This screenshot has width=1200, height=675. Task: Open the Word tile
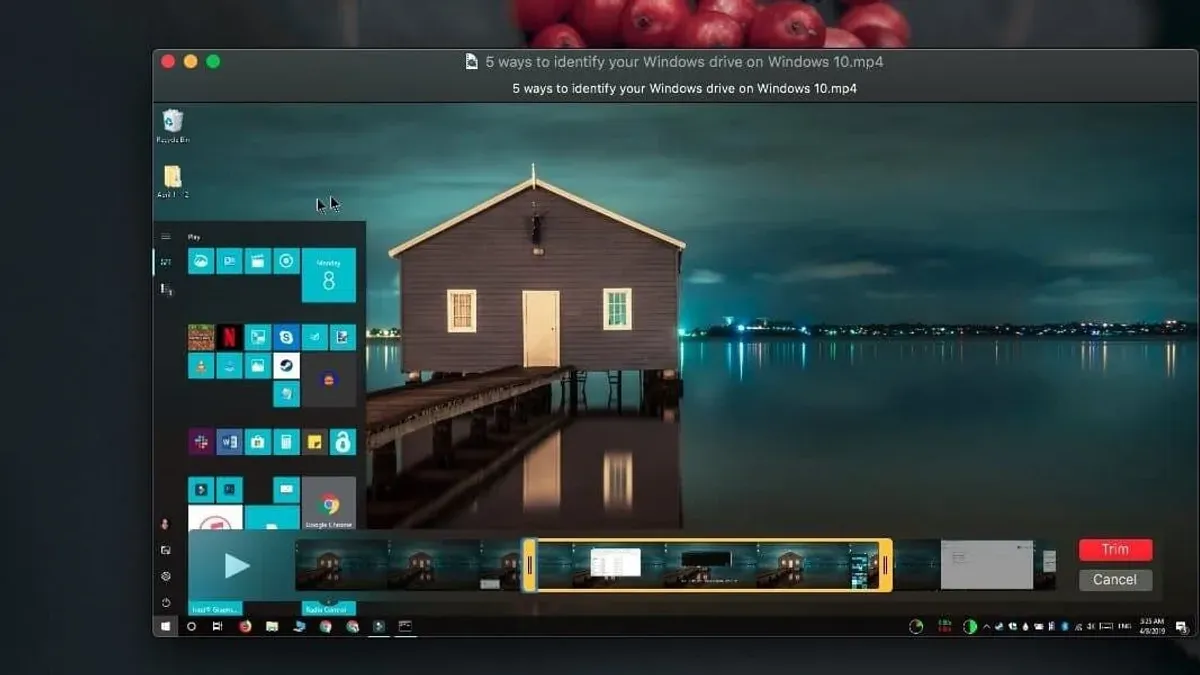point(230,442)
